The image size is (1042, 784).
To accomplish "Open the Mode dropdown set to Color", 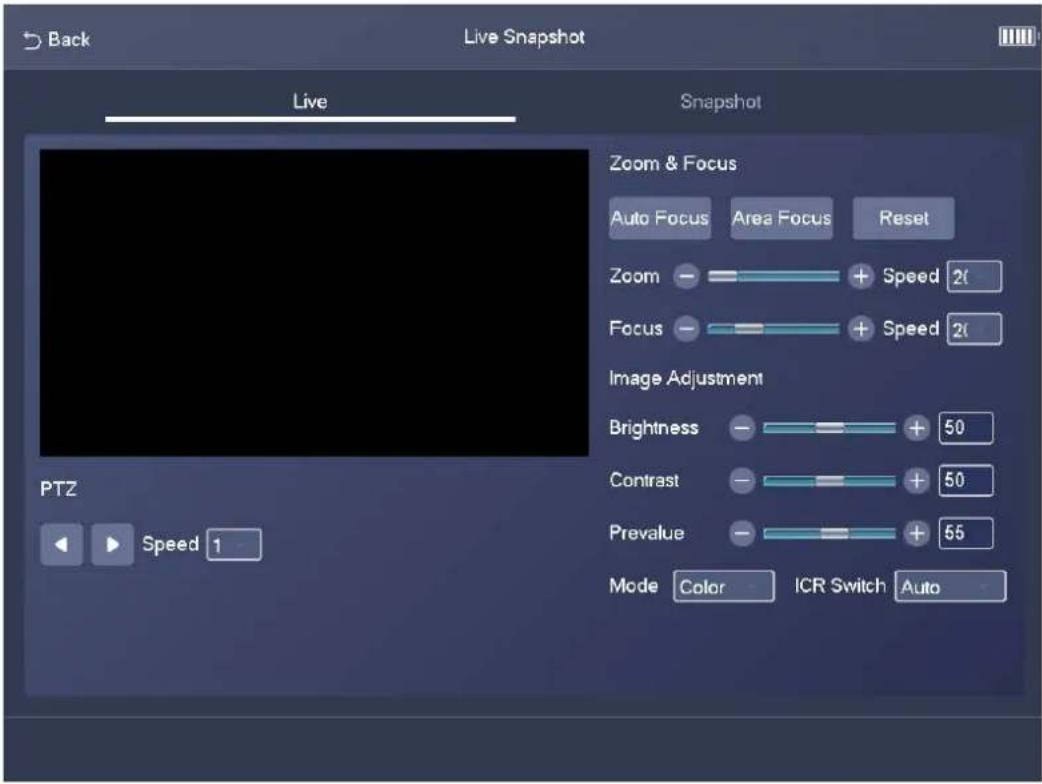I will point(724,587).
